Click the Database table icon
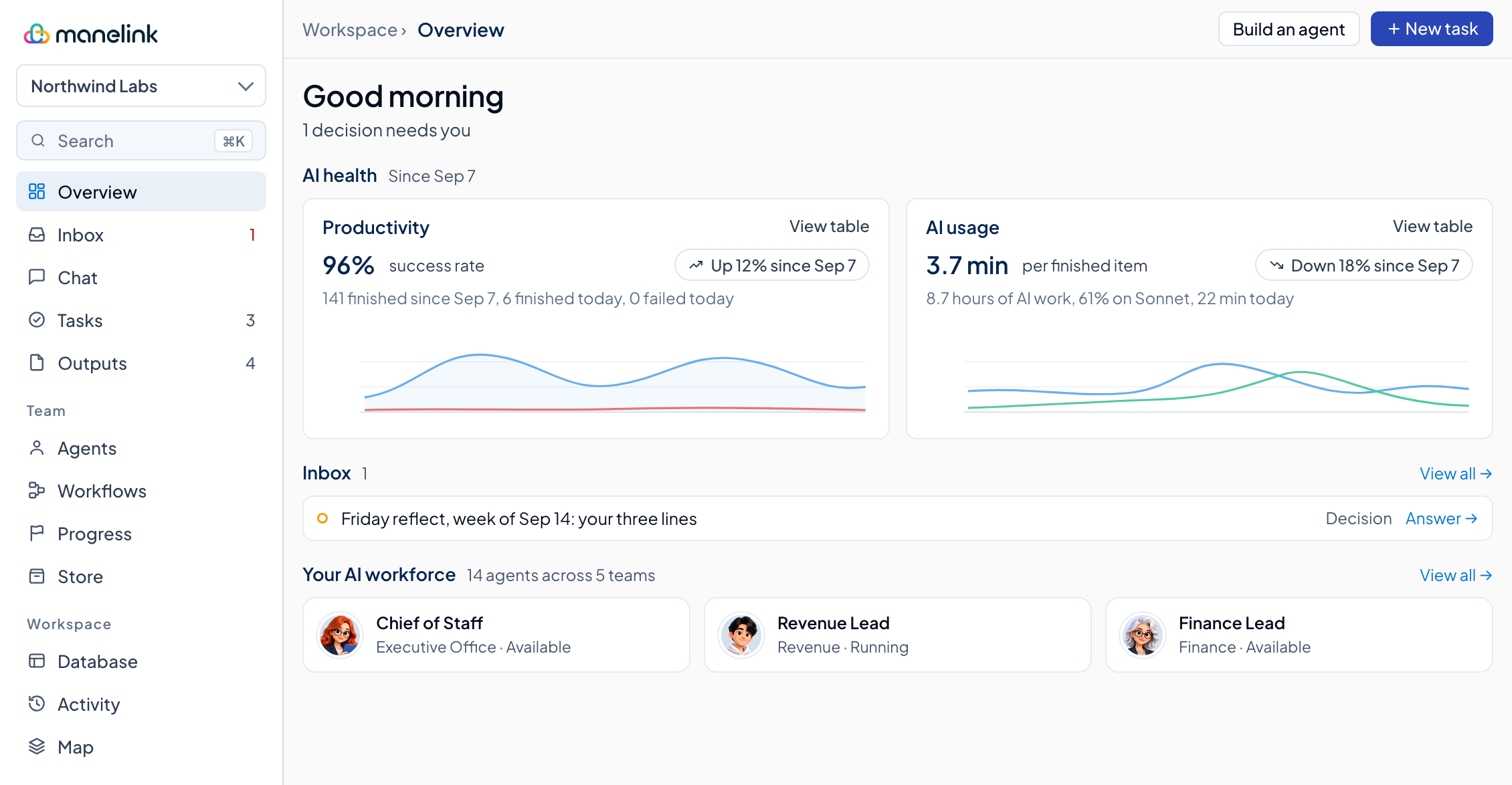 pyautogui.click(x=37, y=661)
